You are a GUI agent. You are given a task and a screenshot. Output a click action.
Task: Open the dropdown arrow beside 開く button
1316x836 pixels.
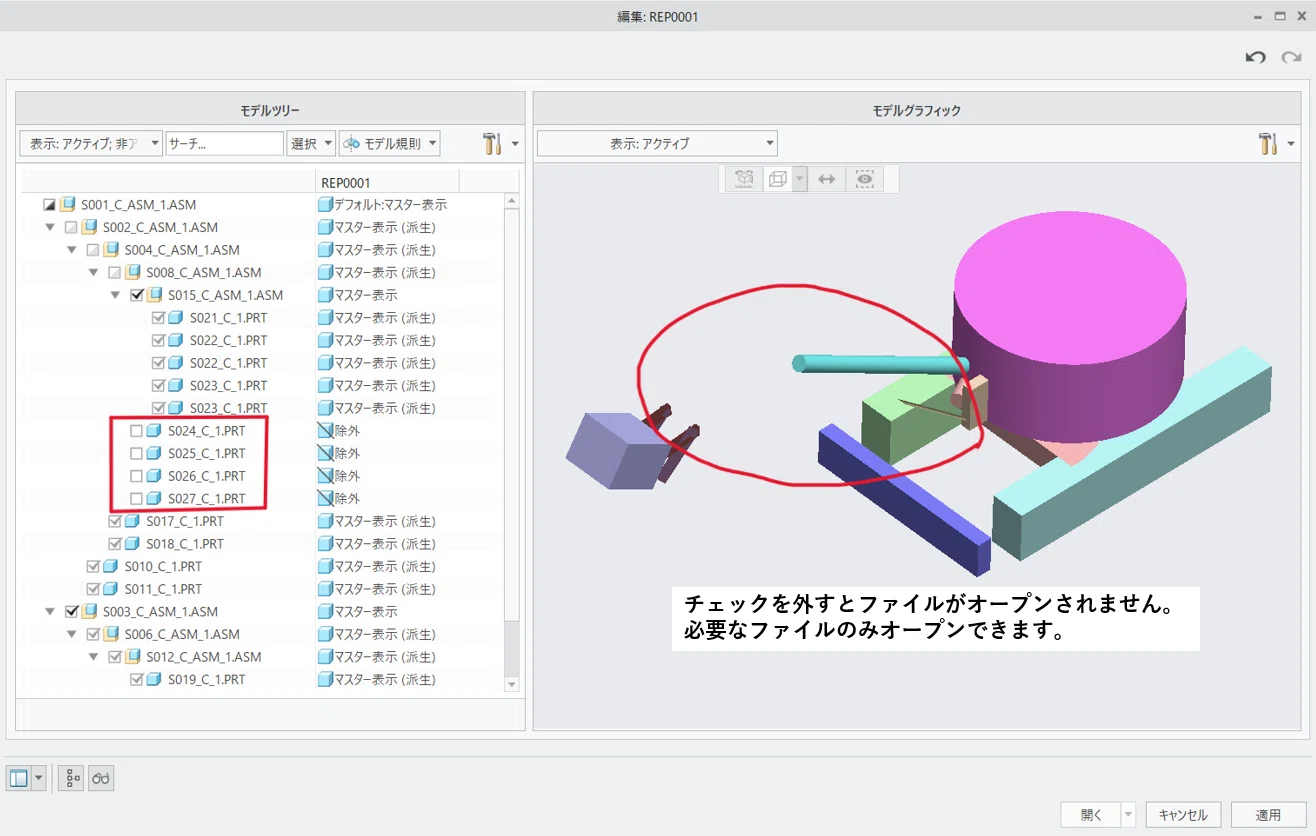coord(1128,815)
